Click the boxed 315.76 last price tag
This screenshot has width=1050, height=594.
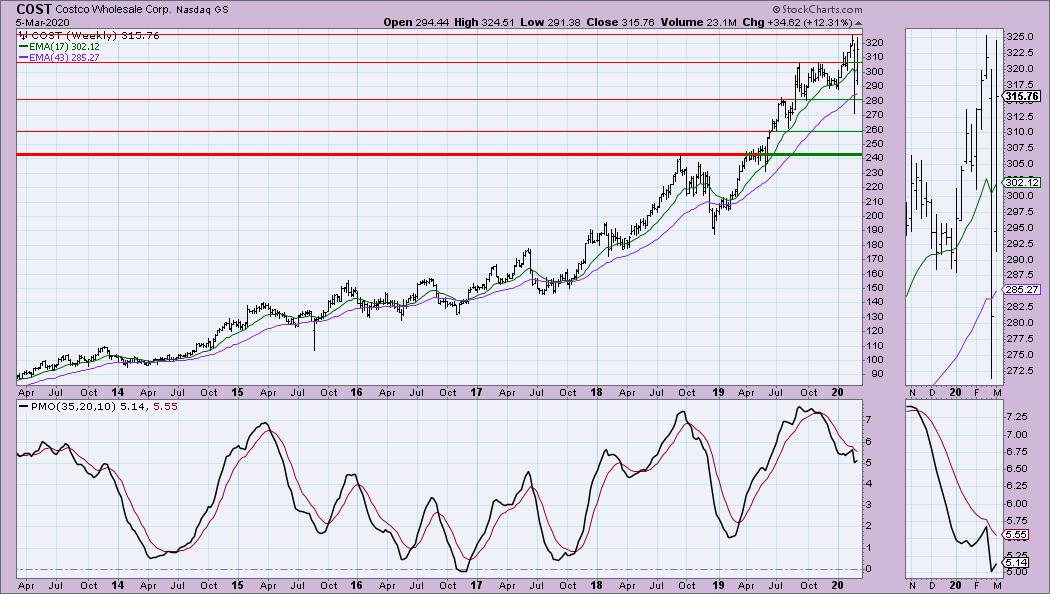(1022, 96)
